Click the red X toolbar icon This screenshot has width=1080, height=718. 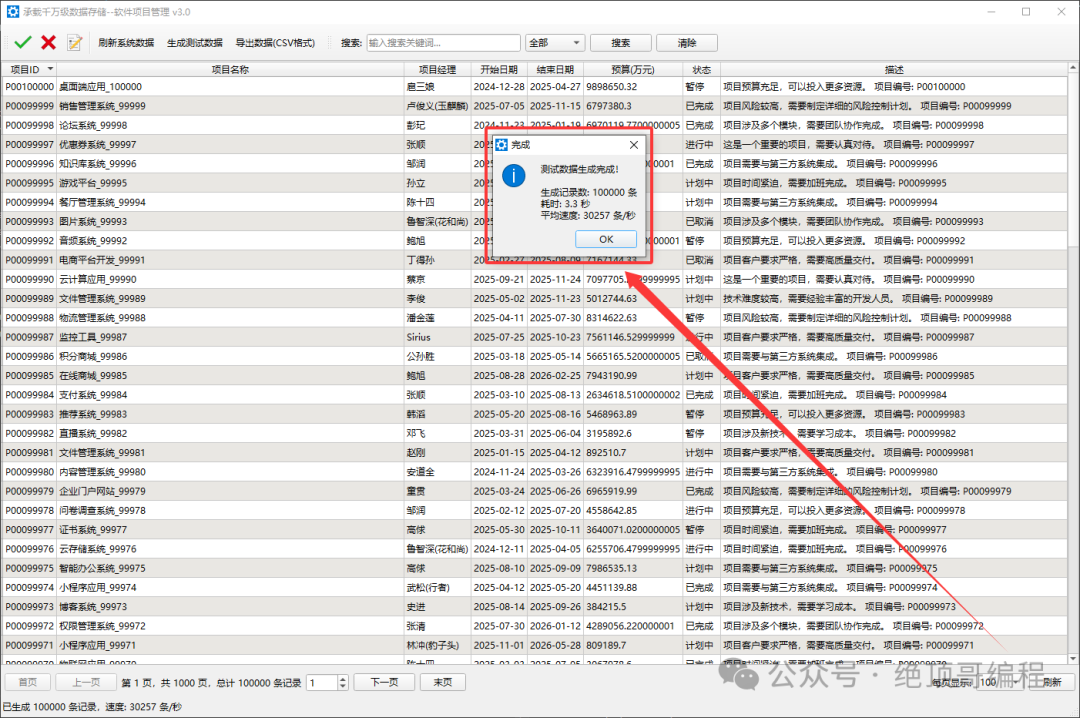point(48,43)
